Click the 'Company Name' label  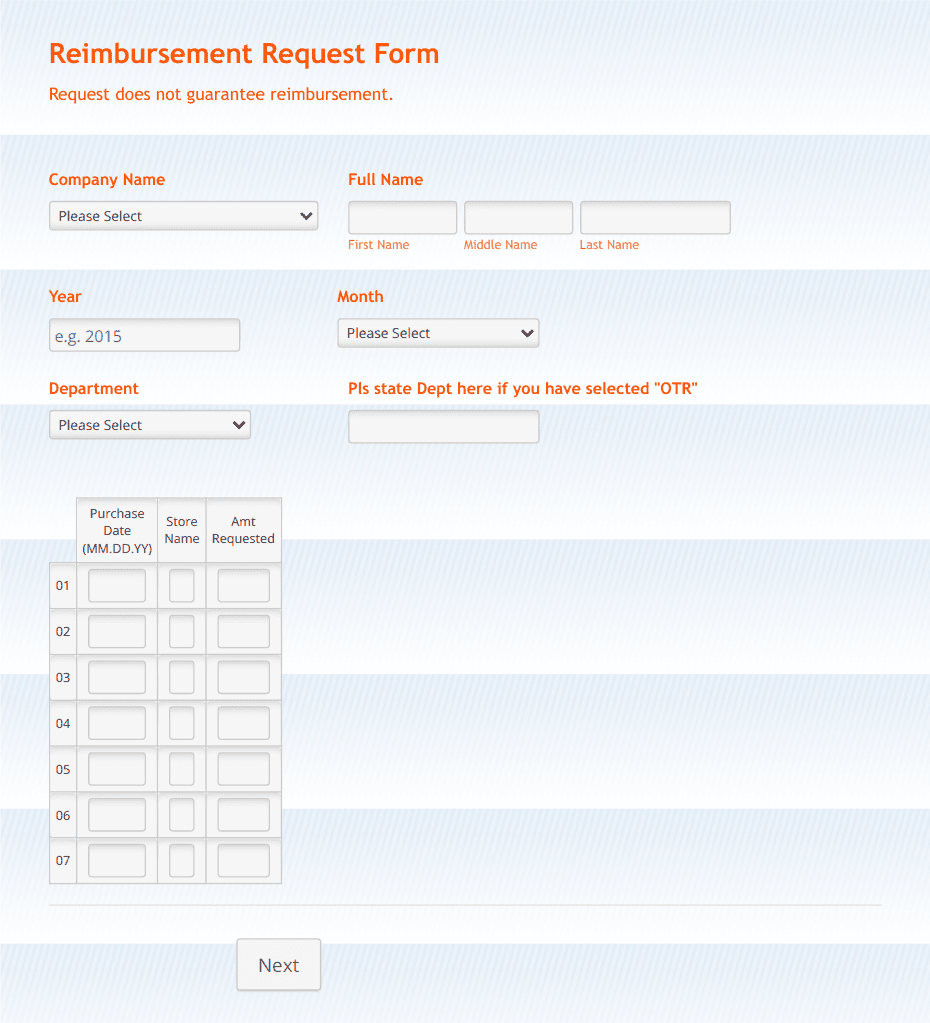107,179
